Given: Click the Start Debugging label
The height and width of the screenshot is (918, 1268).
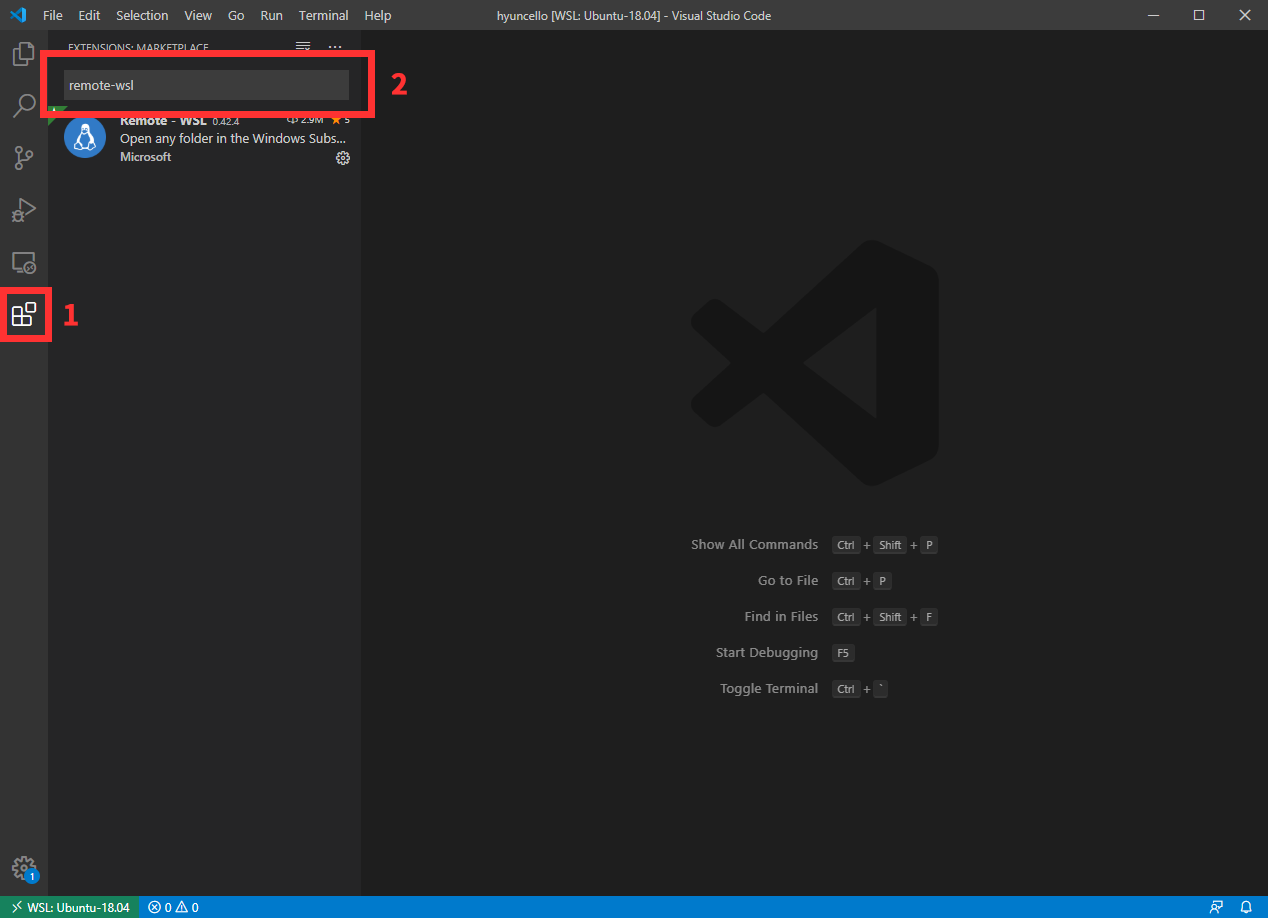Looking at the screenshot, I should [767, 653].
